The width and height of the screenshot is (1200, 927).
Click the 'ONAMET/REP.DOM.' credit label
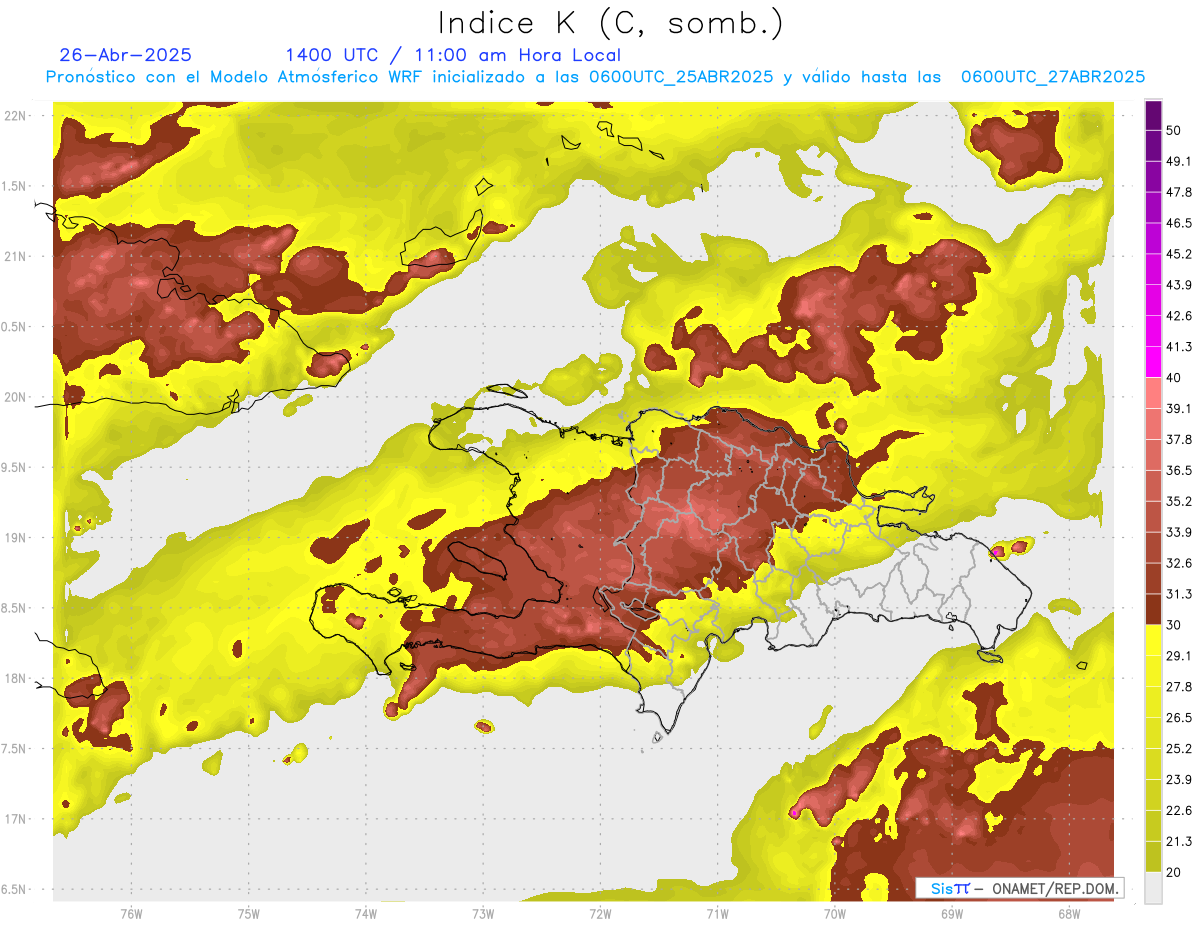tap(1056, 888)
